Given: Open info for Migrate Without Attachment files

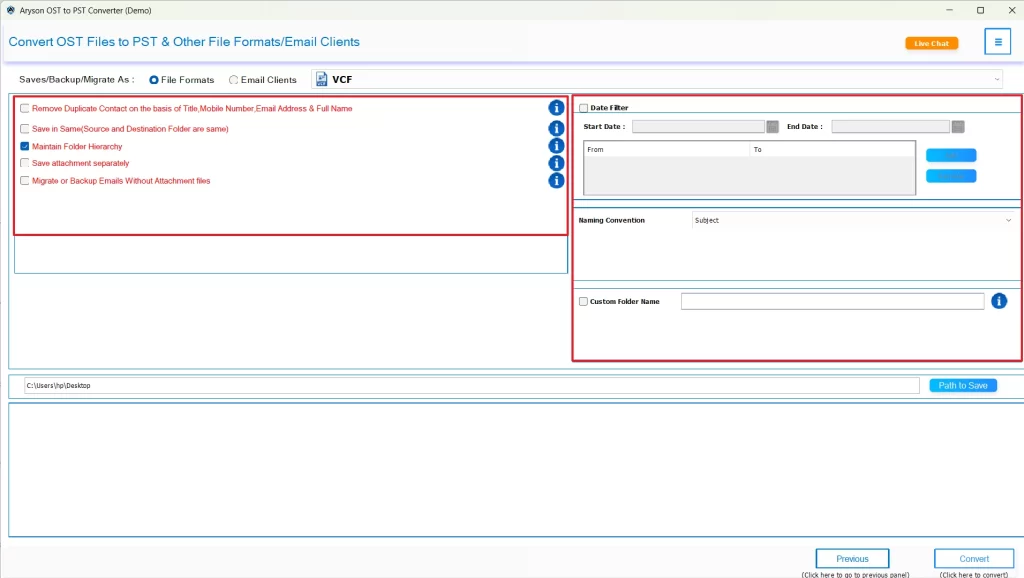Looking at the screenshot, I should (x=556, y=181).
